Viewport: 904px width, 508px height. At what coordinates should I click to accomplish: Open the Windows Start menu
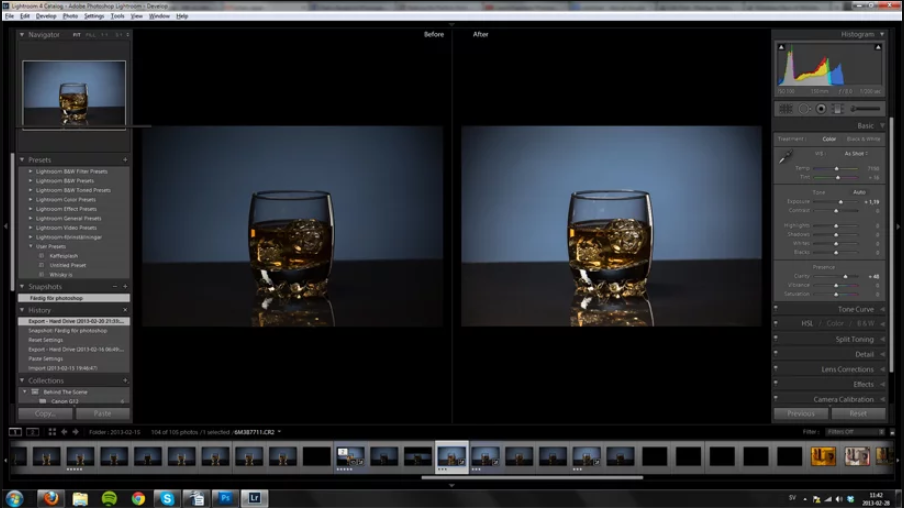14,498
